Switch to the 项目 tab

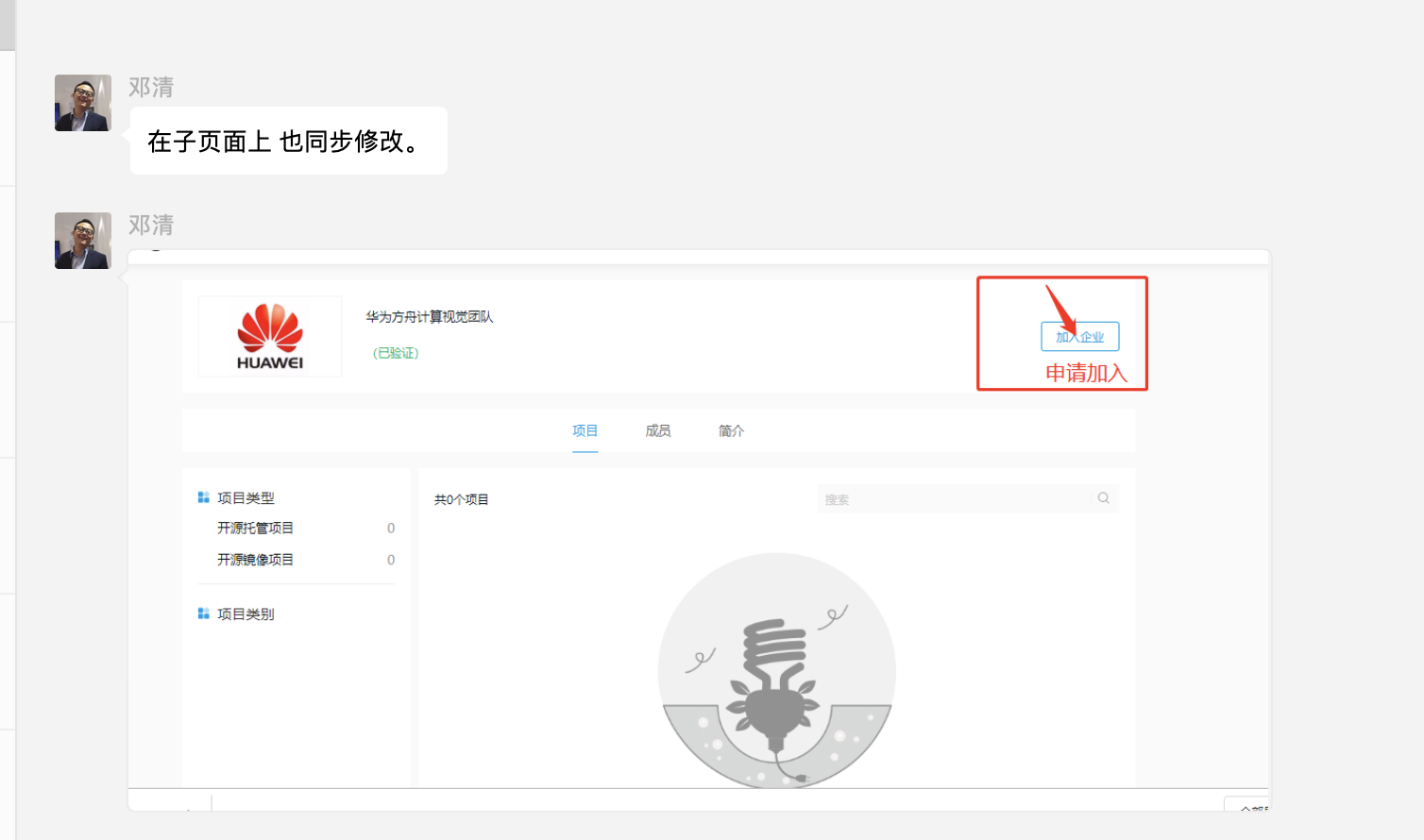point(585,430)
